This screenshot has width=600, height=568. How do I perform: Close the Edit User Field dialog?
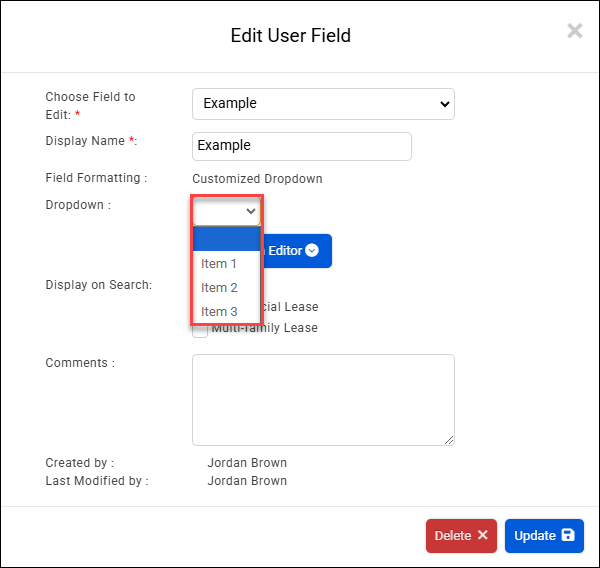tap(574, 31)
